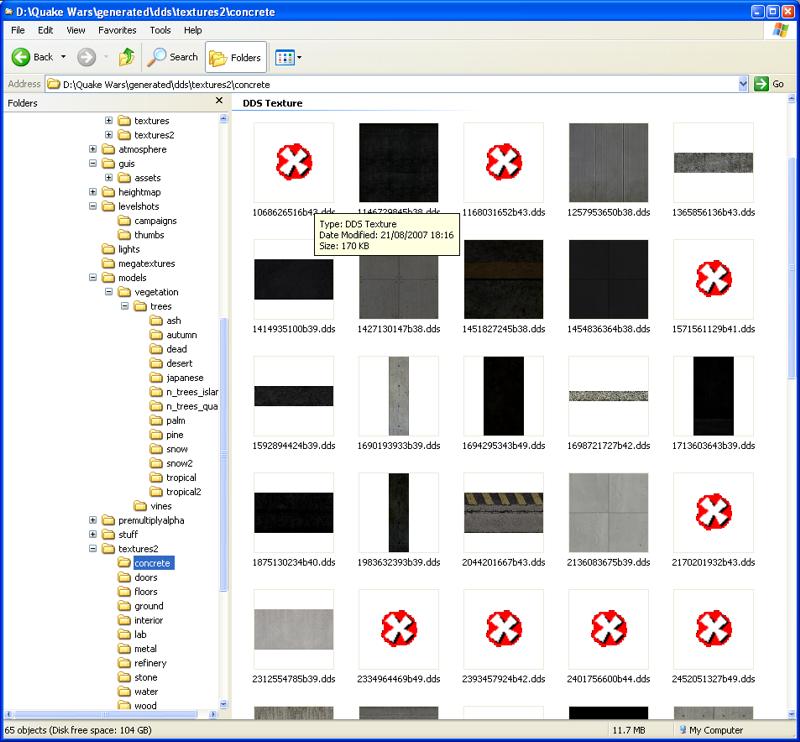
Task: Select thumbnail 1451827245b38.dds
Action: pos(504,279)
